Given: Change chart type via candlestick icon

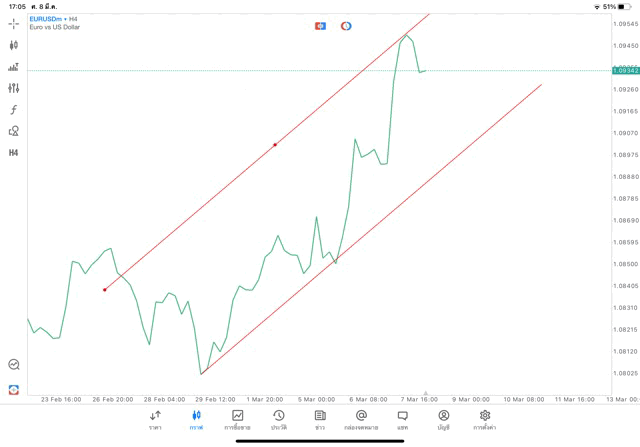Looking at the screenshot, I should click(x=14, y=45).
